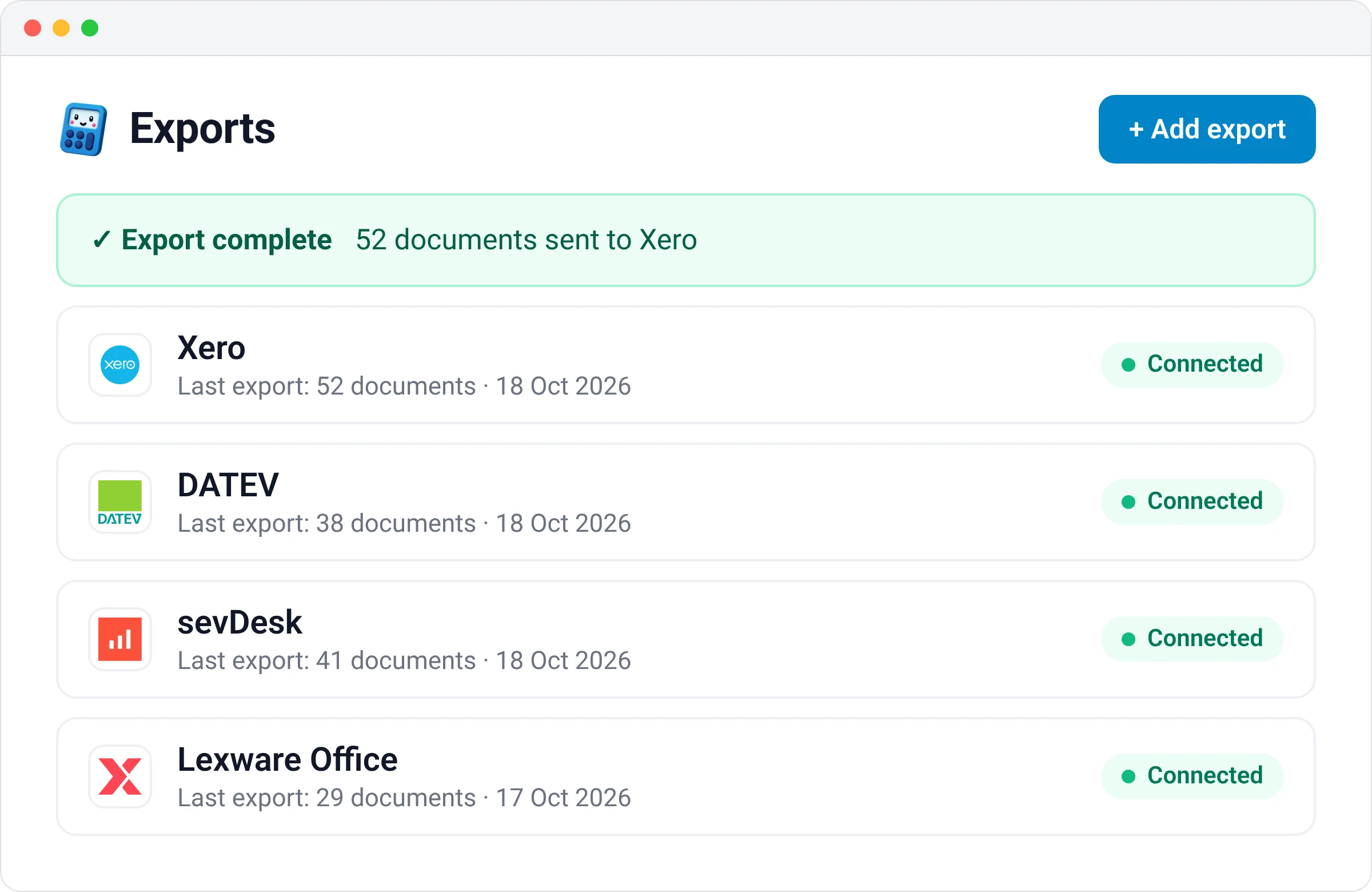The image size is (1372, 892).
Task: Open the Xero connection status badge
Action: 1192,364
